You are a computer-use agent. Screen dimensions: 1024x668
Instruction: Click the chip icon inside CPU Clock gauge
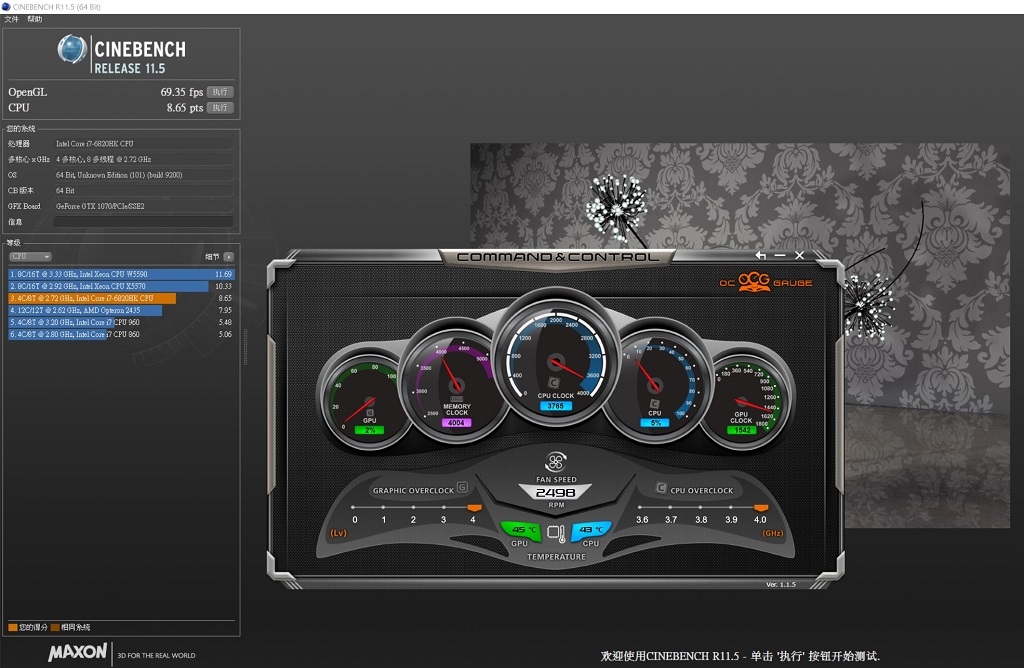[554, 383]
